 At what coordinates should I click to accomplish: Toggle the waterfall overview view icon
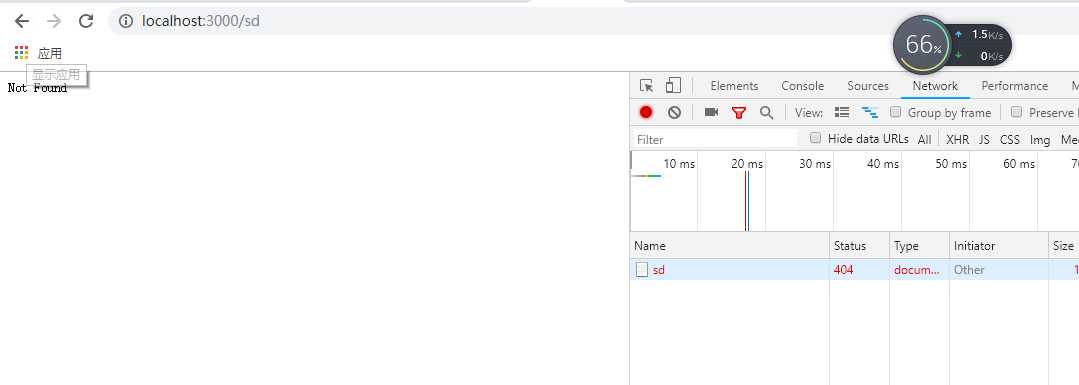click(870, 112)
